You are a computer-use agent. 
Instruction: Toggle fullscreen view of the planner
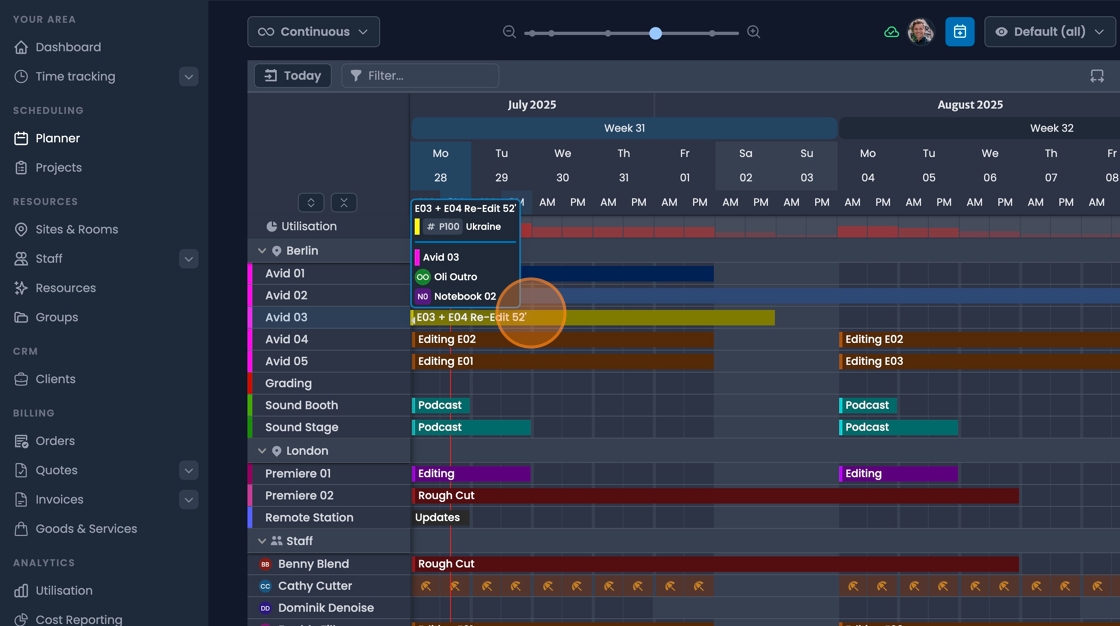tap(1097, 75)
